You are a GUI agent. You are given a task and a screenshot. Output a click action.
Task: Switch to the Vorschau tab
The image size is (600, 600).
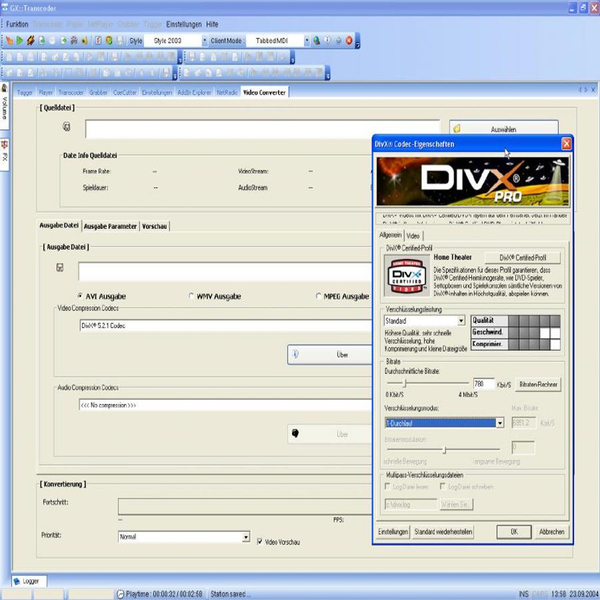pos(155,226)
